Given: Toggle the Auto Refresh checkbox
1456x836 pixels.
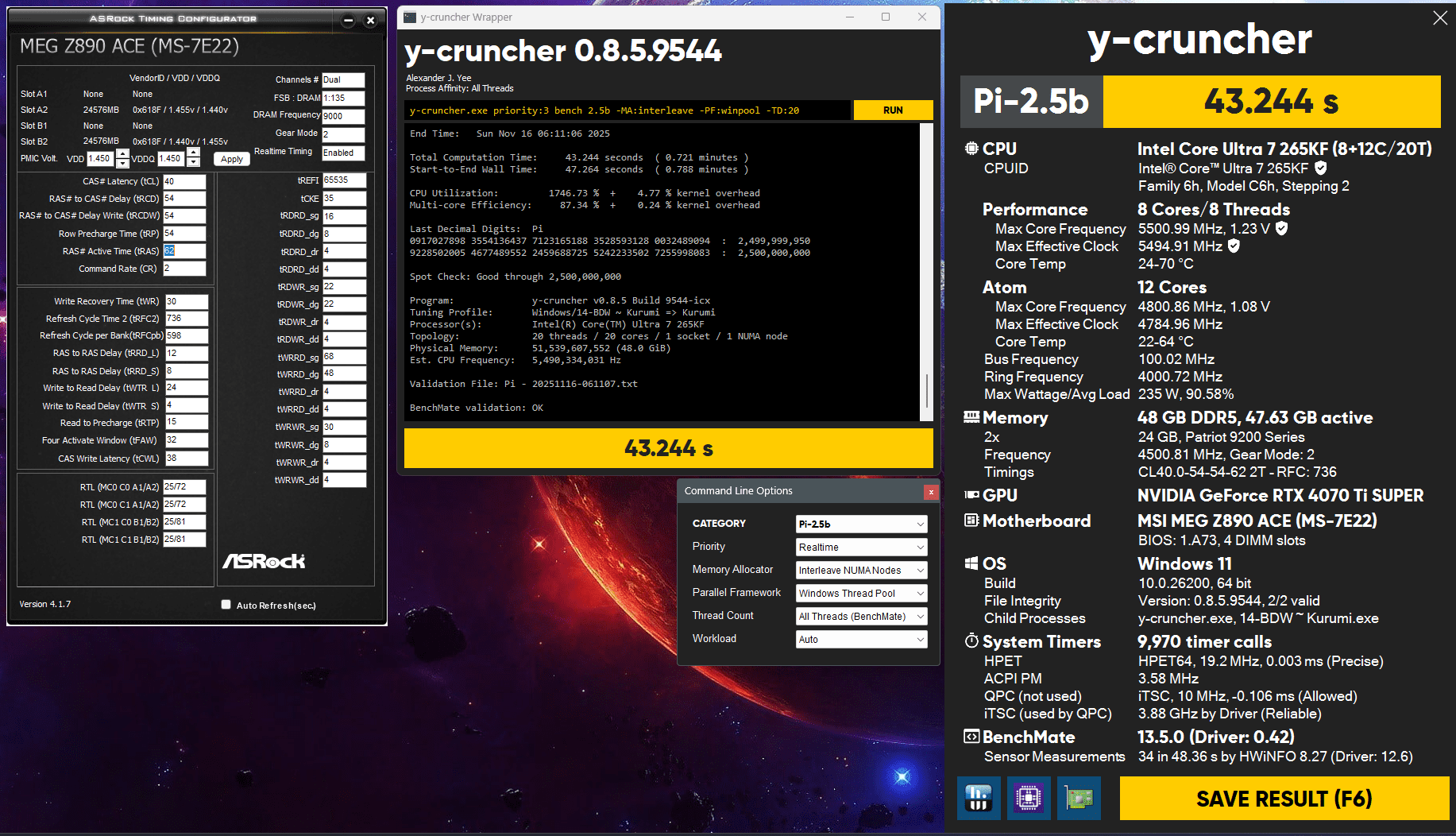Looking at the screenshot, I should click(x=226, y=605).
